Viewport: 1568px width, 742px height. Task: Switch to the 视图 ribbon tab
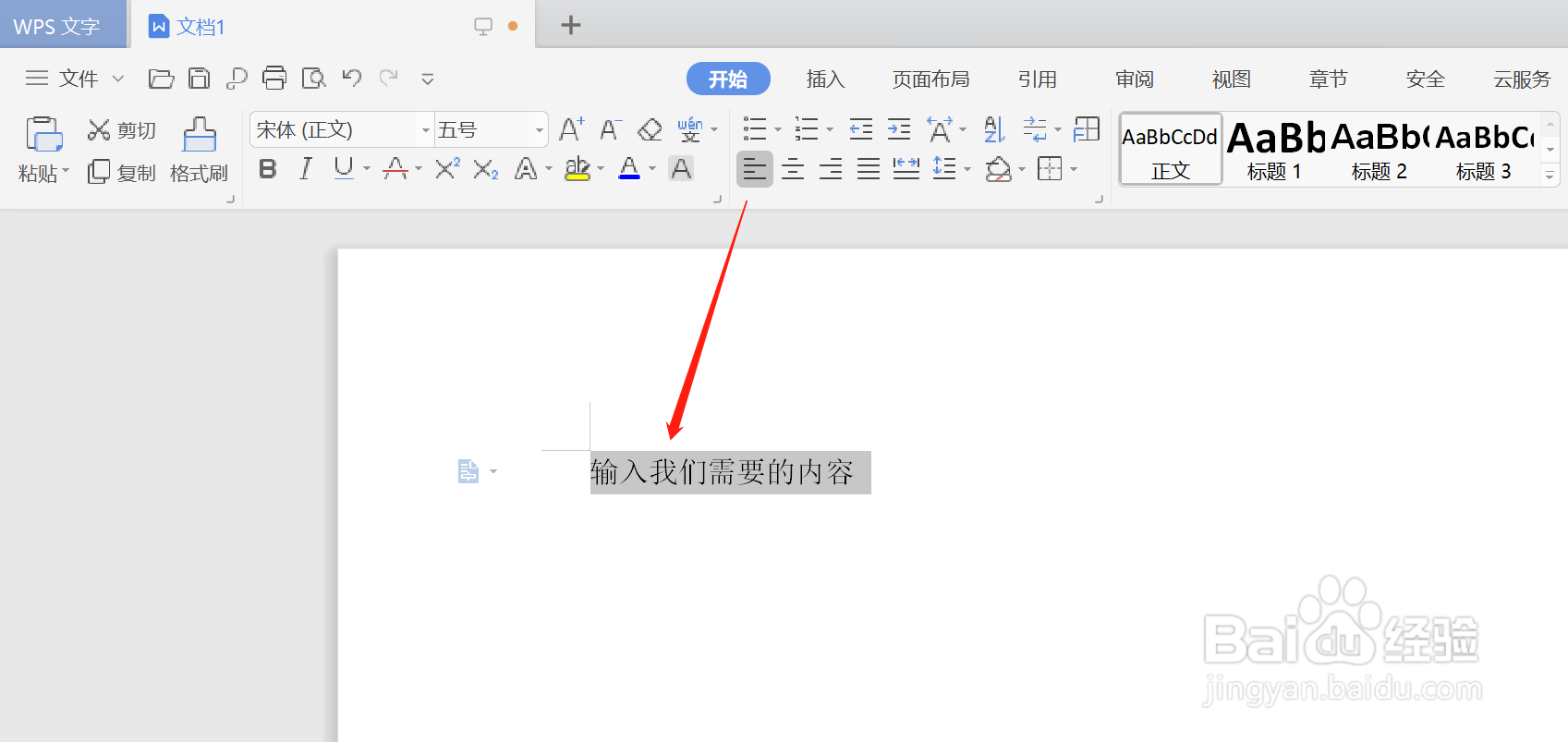point(1231,79)
